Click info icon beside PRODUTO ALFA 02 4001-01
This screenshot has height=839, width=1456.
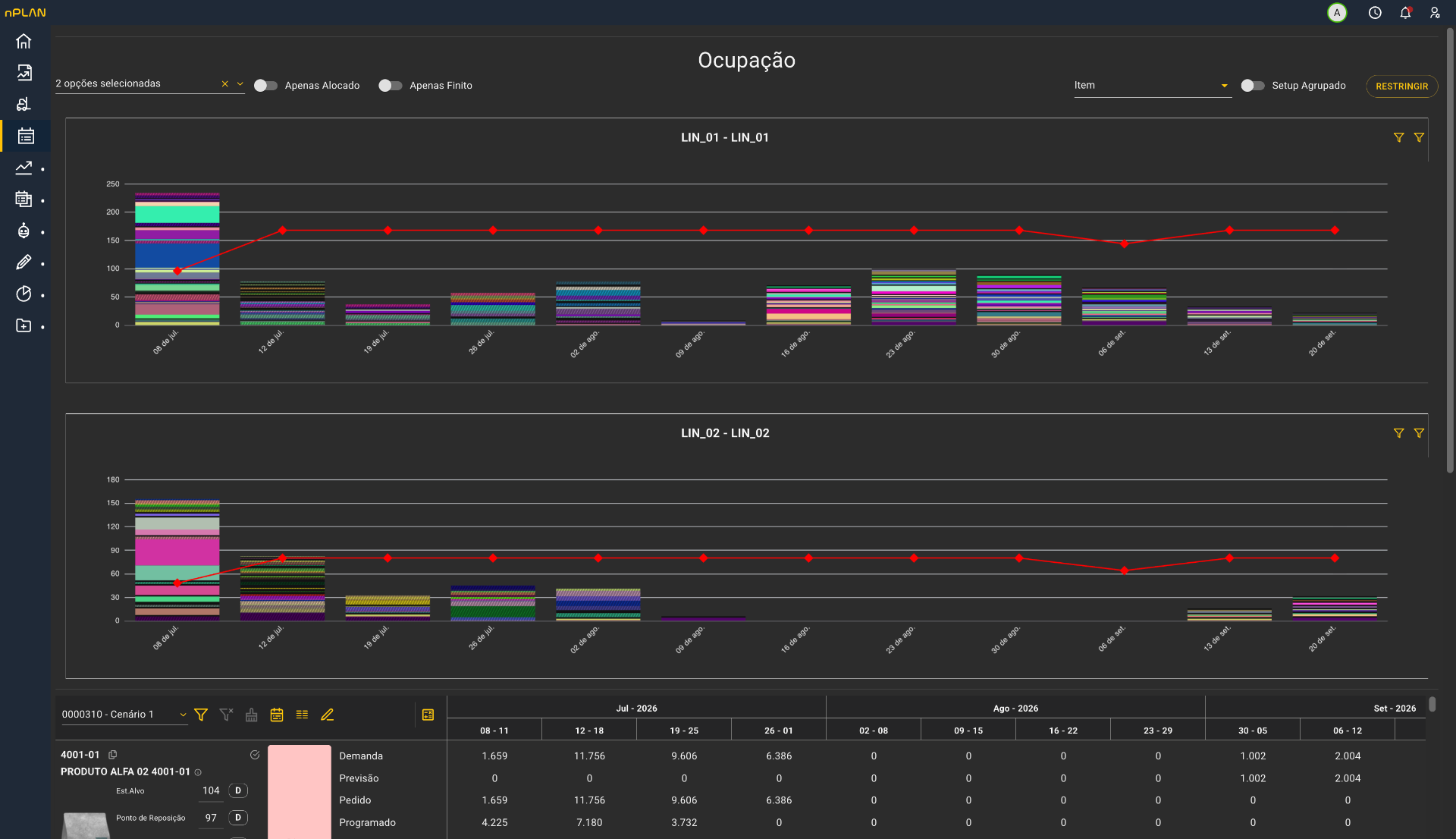tap(198, 772)
